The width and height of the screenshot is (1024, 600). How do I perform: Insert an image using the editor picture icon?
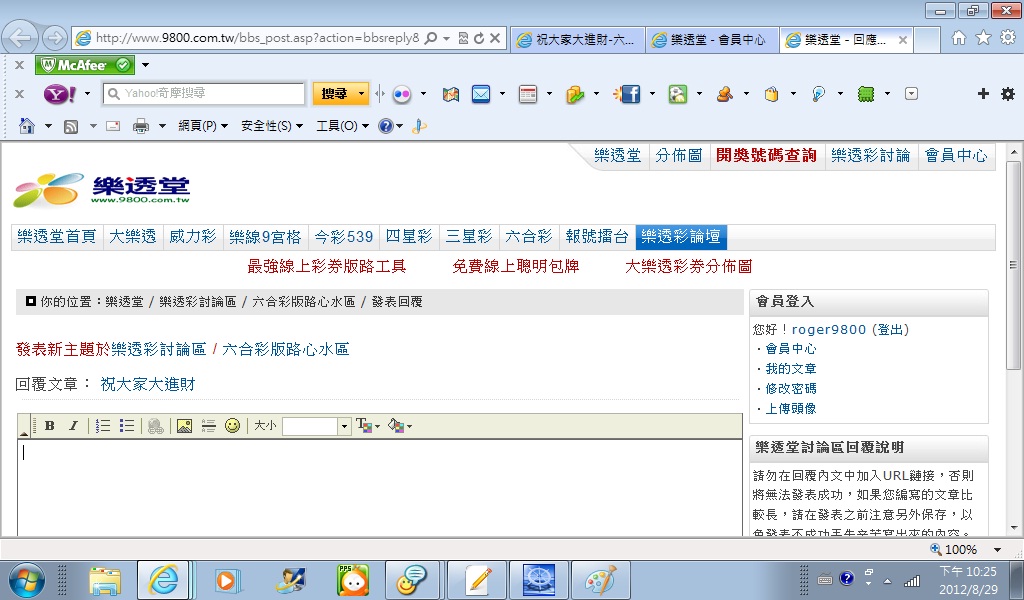184,426
